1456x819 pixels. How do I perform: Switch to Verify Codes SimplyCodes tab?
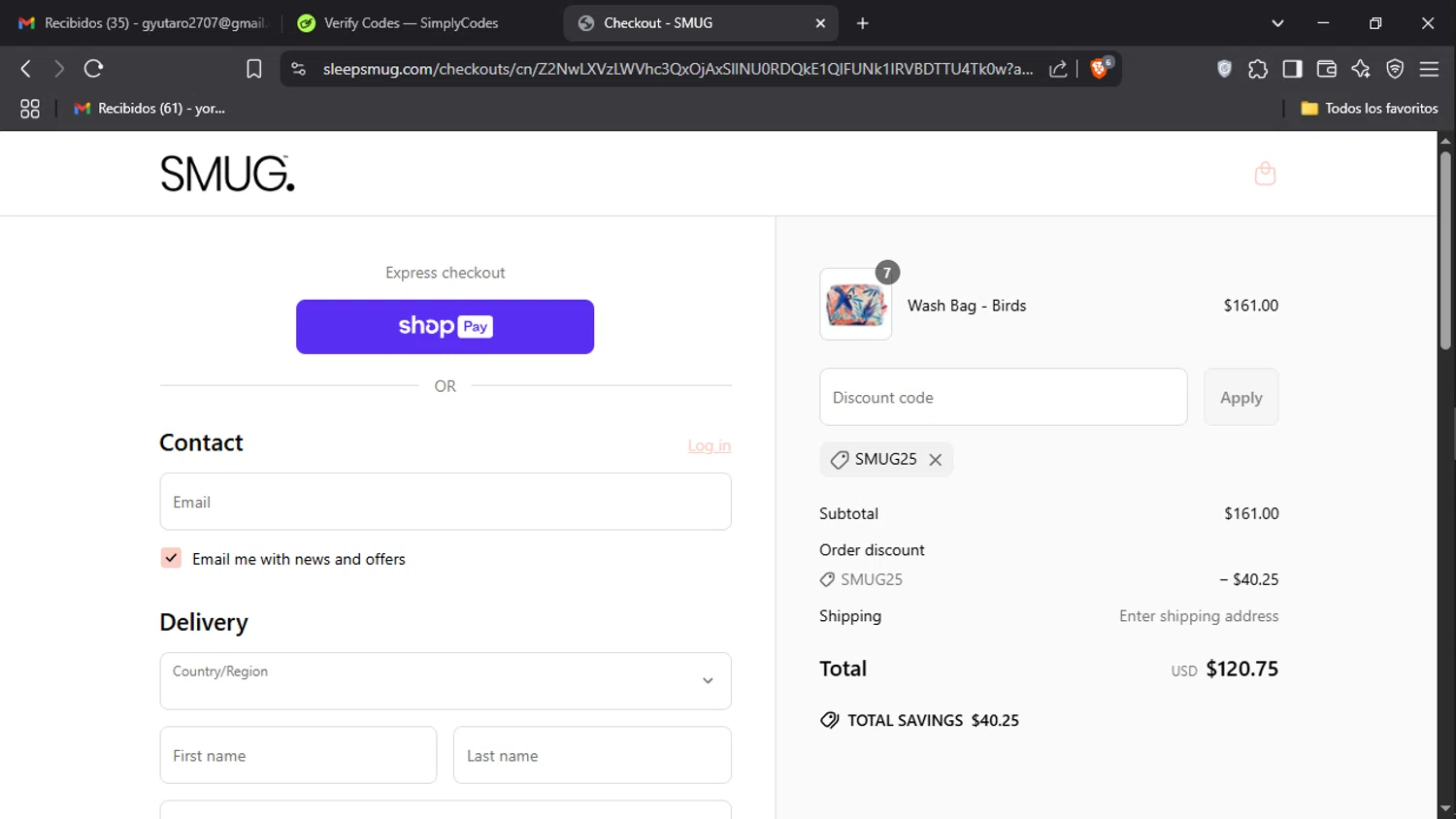412,23
